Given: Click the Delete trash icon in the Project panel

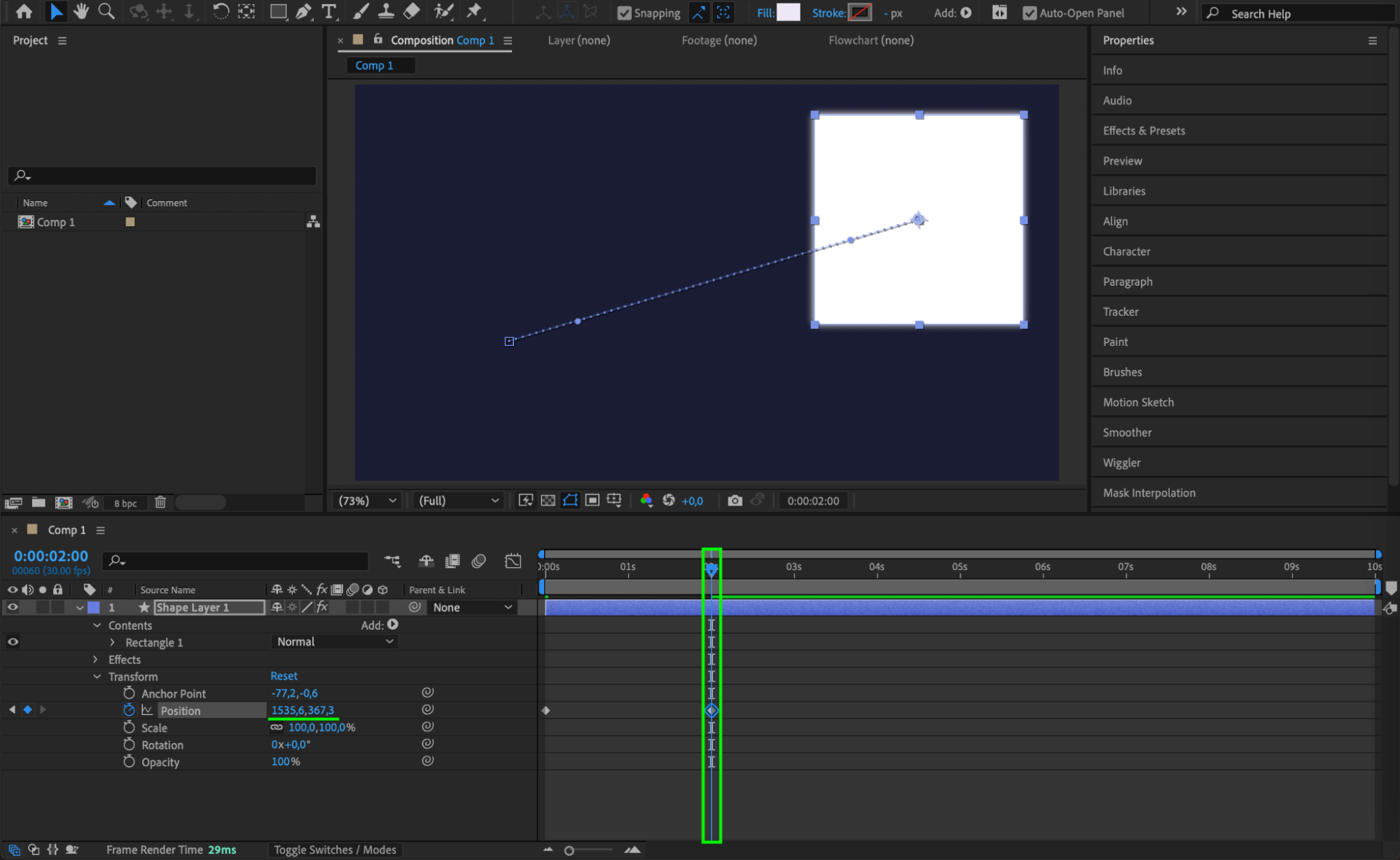Looking at the screenshot, I should (x=160, y=502).
